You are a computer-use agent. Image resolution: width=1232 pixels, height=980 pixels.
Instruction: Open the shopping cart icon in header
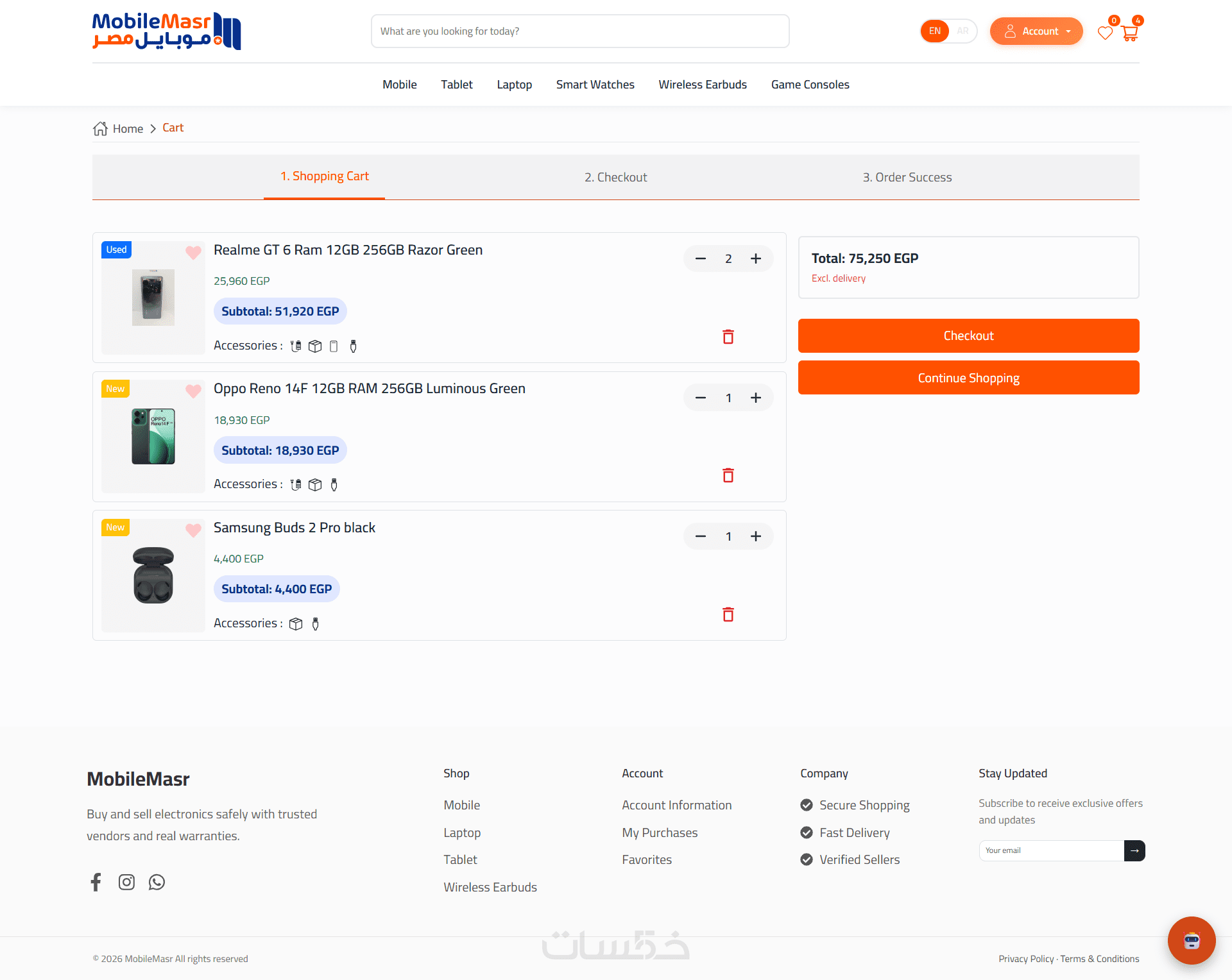1130,33
